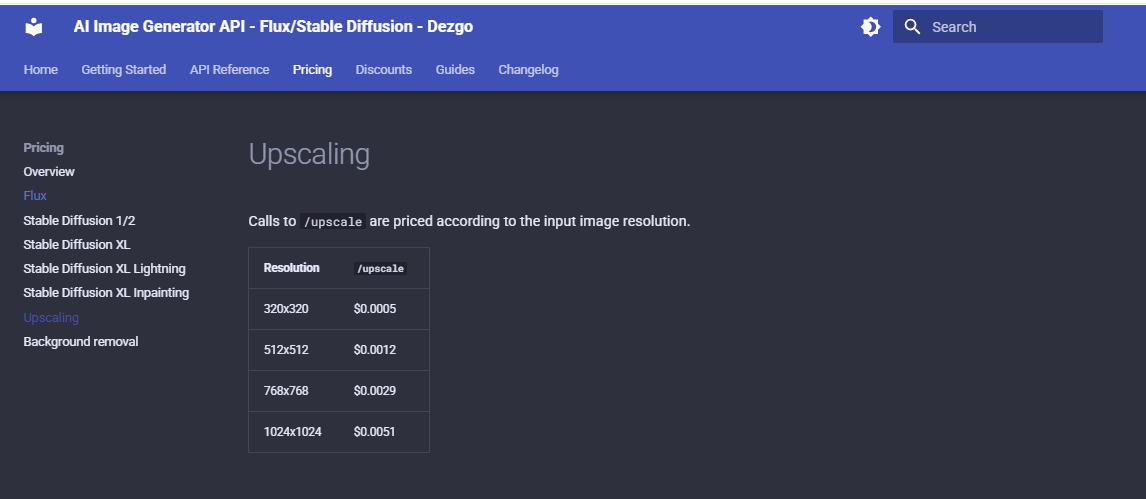Image resolution: width=1146 pixels, height=499 pixels.
Task: Click the Upscaling page heading
Action: (x=309, y=154)
